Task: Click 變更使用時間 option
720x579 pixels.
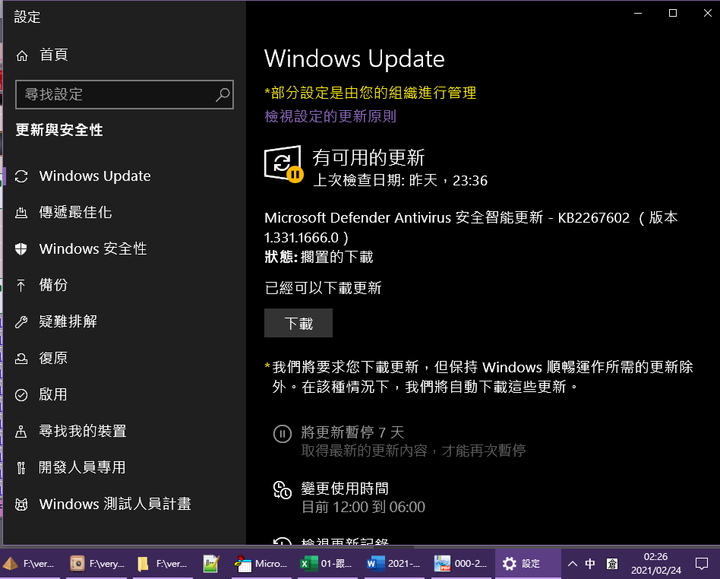Action: pyautogui.click(x=345, y=489)
